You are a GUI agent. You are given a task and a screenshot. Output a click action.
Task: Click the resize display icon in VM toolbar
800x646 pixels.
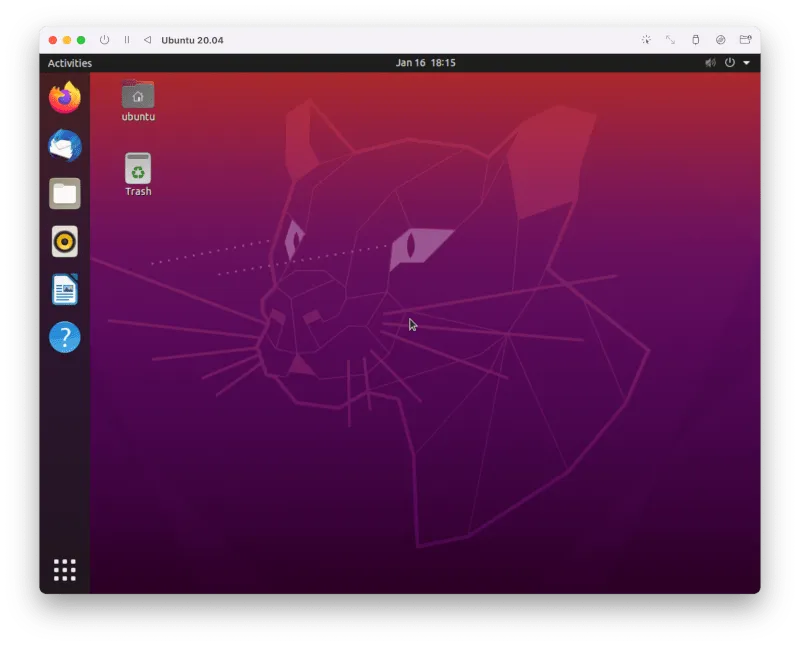click(x=670, y=40)
